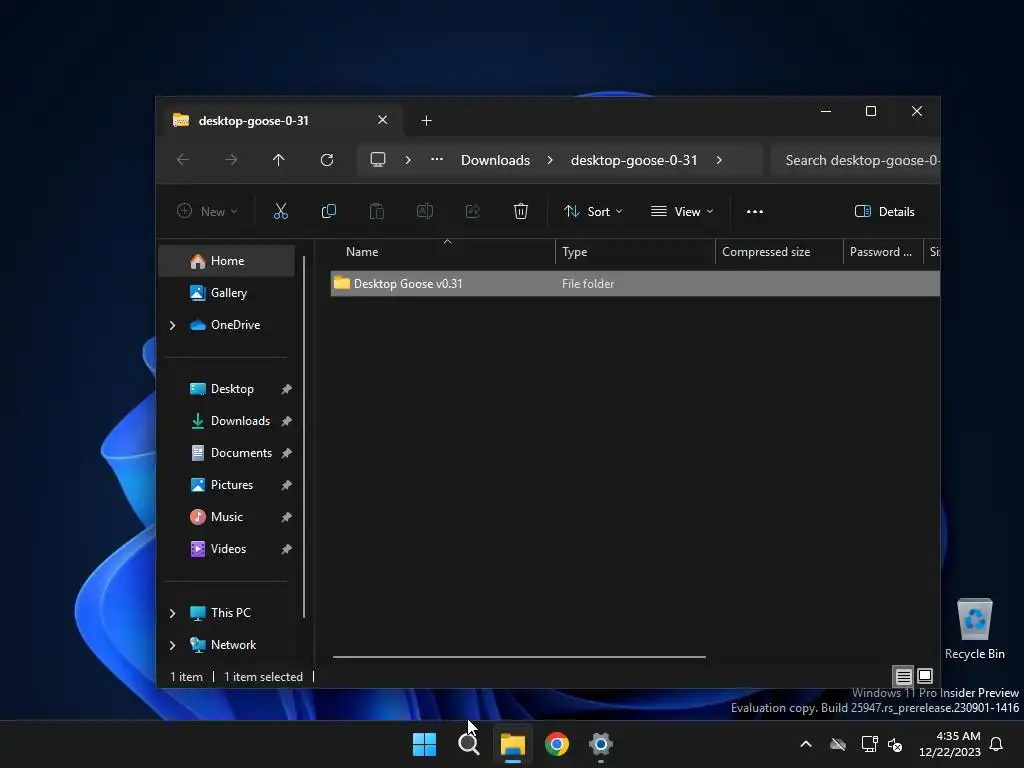The height and width of the screenshot is (768, 1024).
Task: Sort by Password column header
Action: pos(883,252)
